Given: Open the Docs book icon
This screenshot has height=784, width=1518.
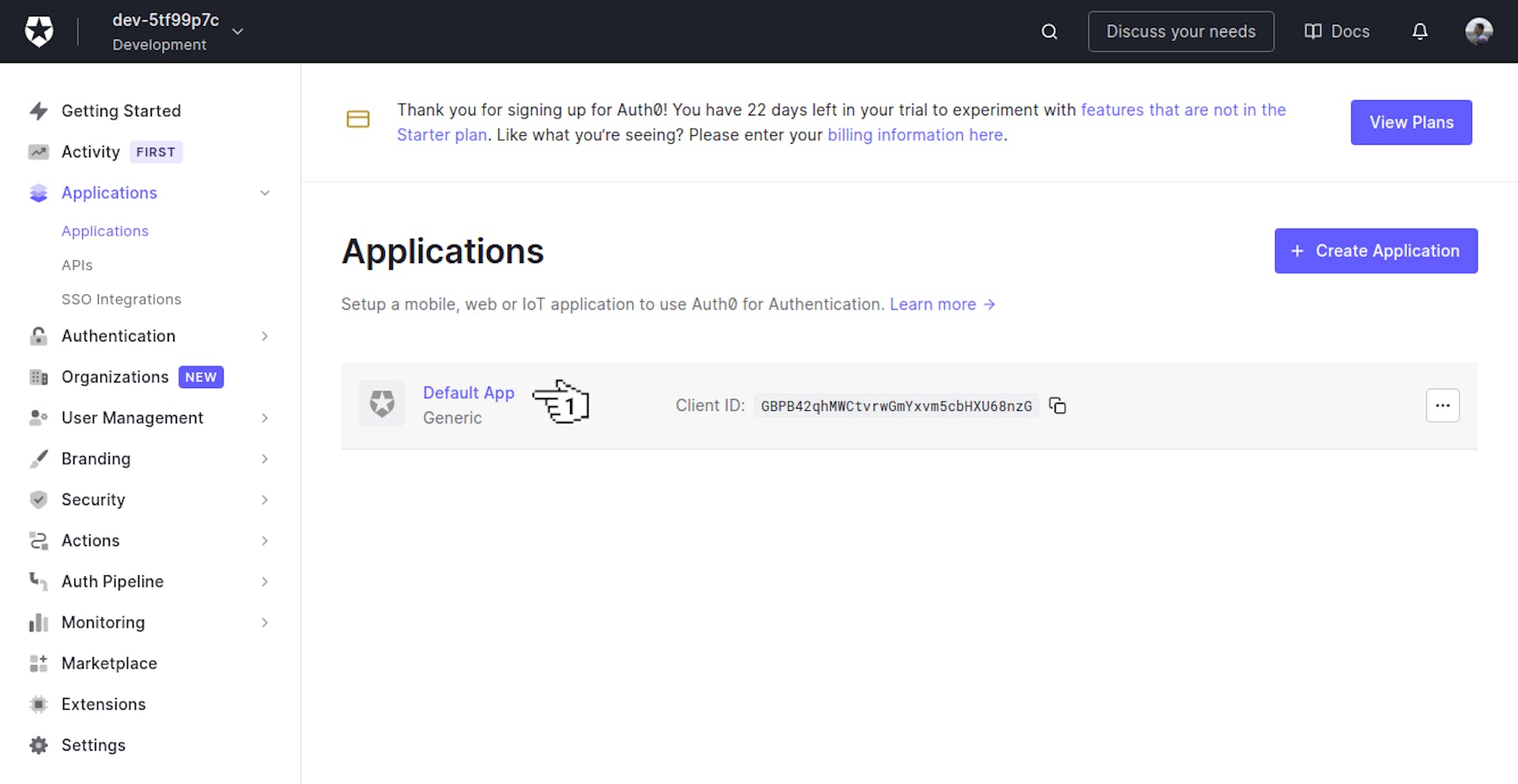Looking at the screenshot, I should (x=1312, y=32).
